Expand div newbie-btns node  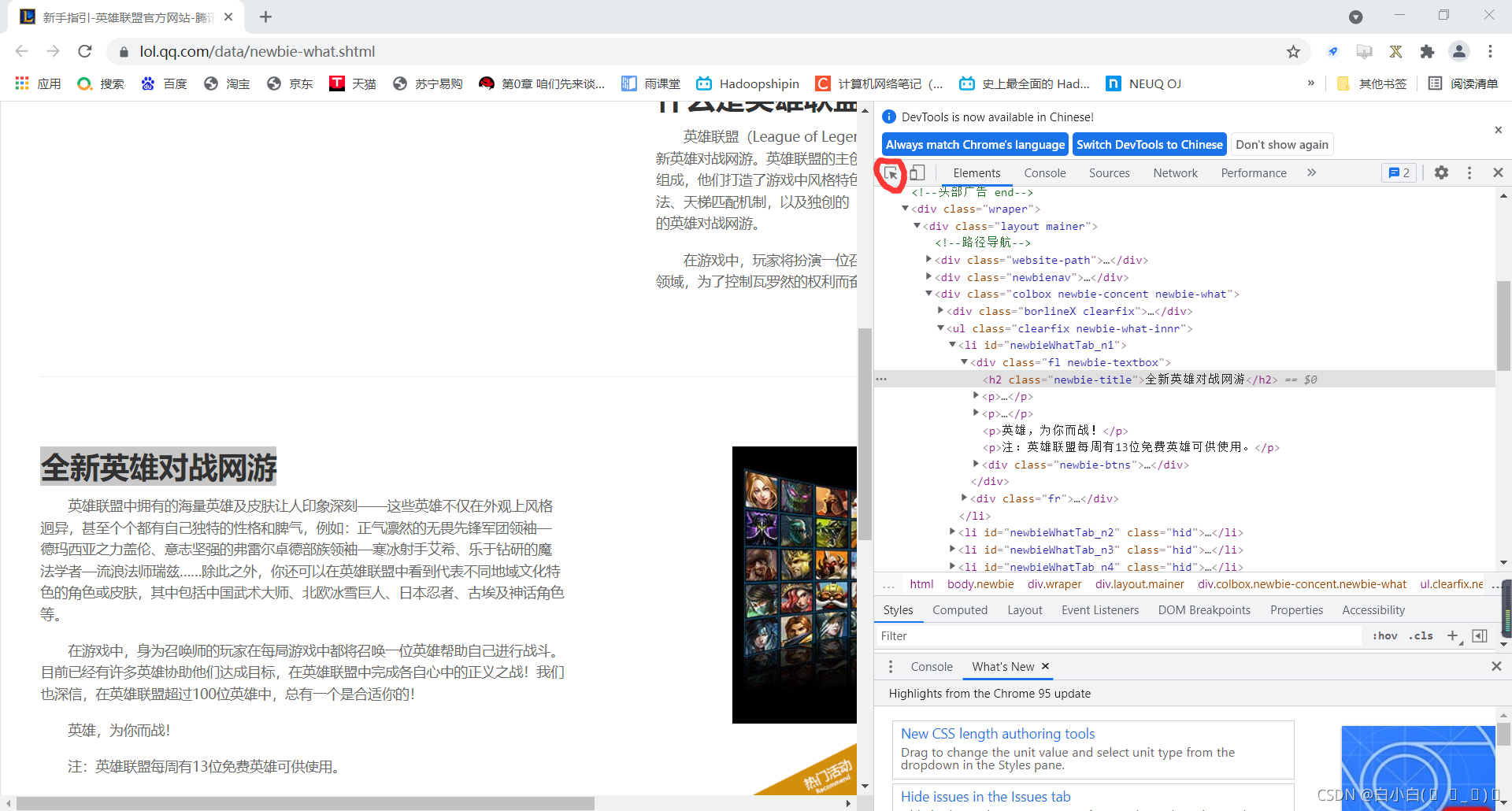976,464
